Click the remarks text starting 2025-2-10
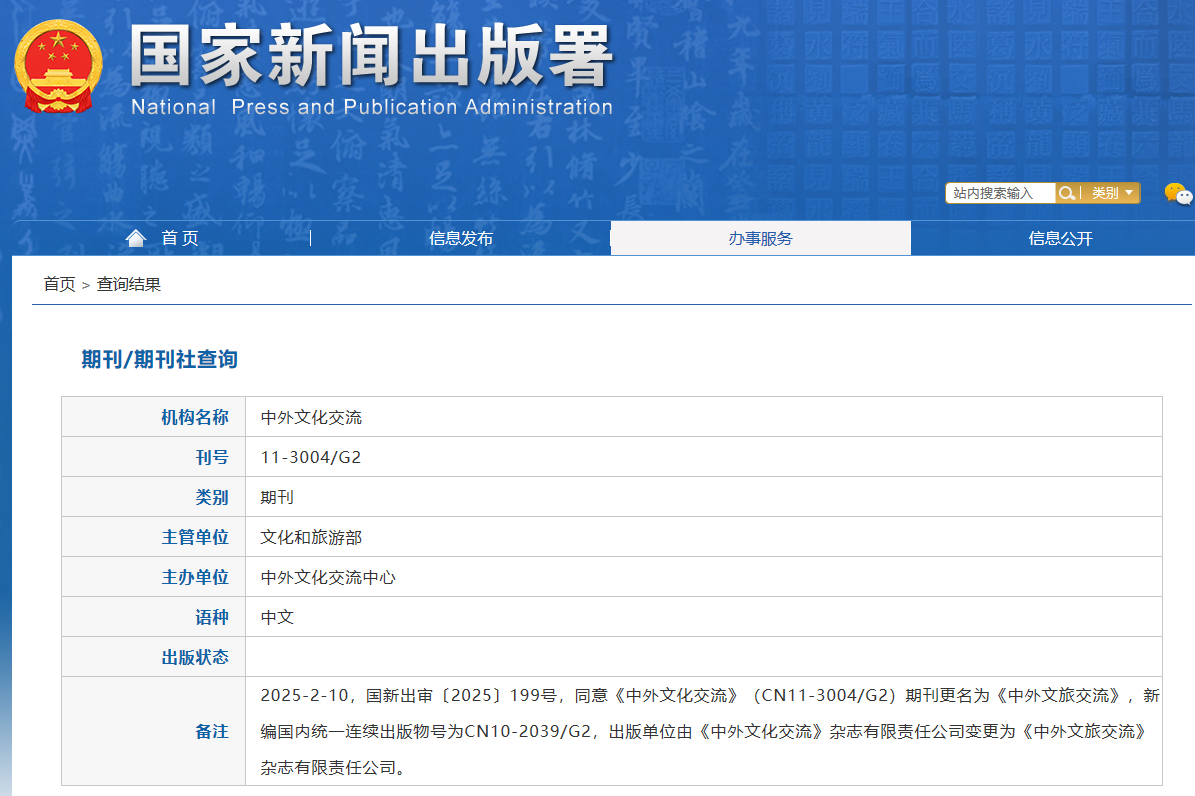Viewport: 1195px width, 796px height. coord(710,731)
